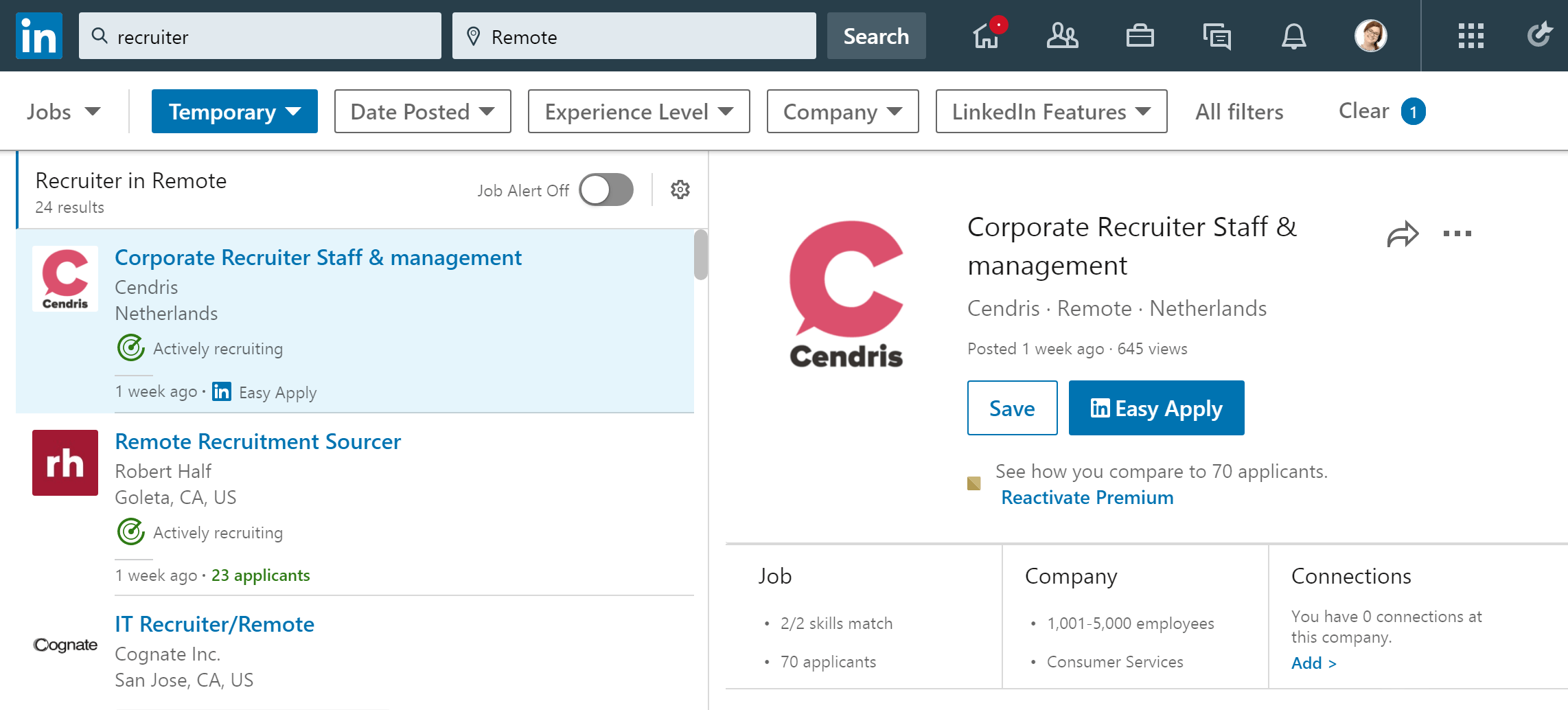Click the 23 applicants text

[260, 575]
